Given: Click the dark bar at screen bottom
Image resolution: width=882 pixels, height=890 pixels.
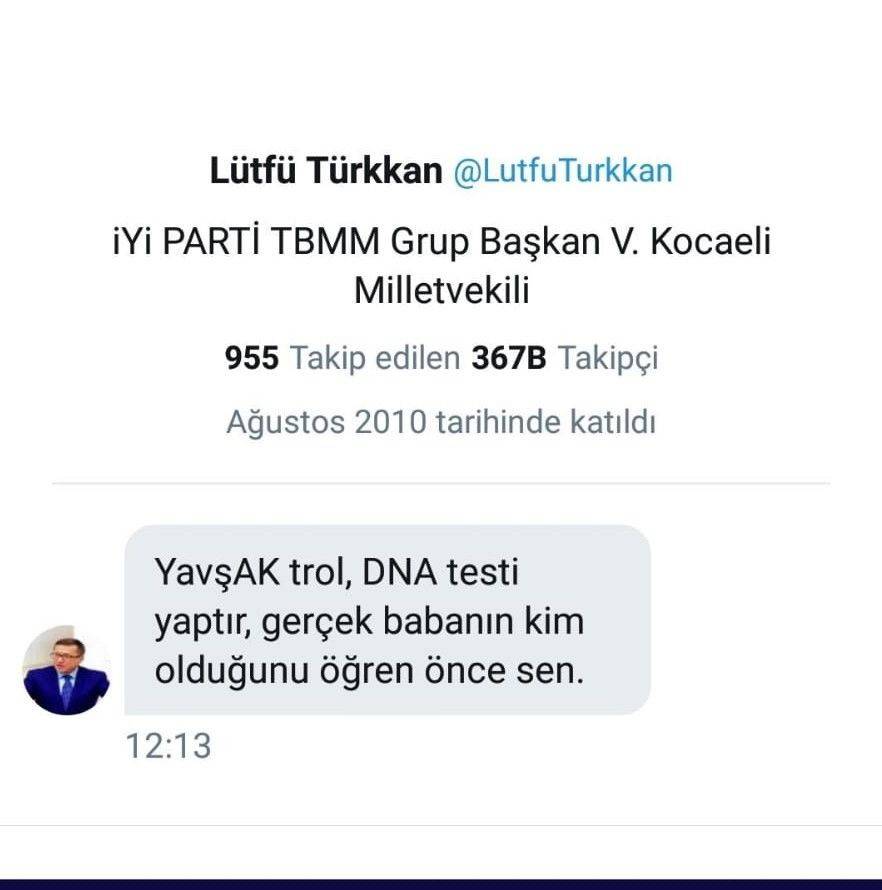Looking at the screenshot, I should click(441, 884).
